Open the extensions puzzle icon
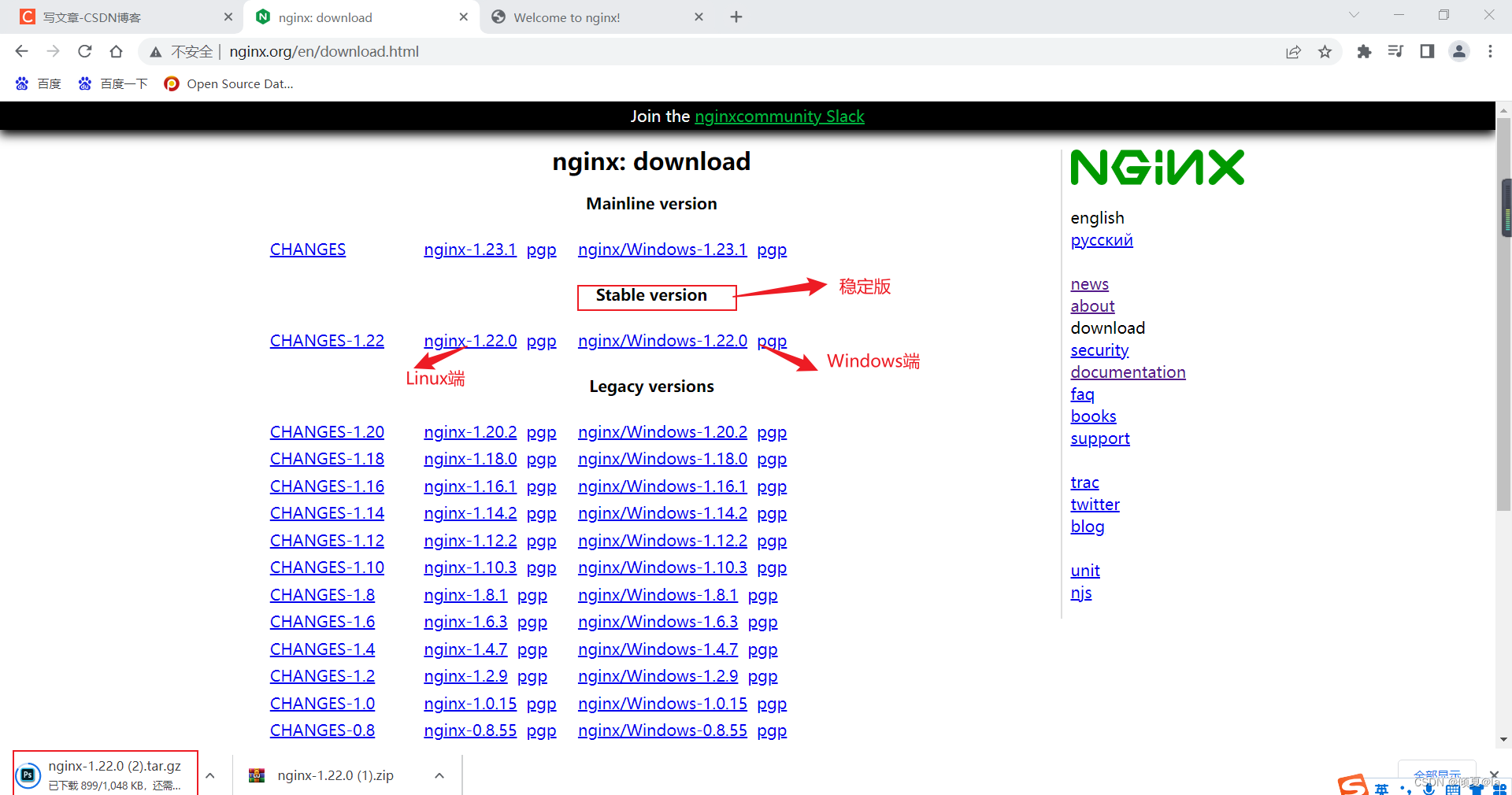Viewport: 1512px width, 795px height. pyautogui.click(x=1364, y=51)
